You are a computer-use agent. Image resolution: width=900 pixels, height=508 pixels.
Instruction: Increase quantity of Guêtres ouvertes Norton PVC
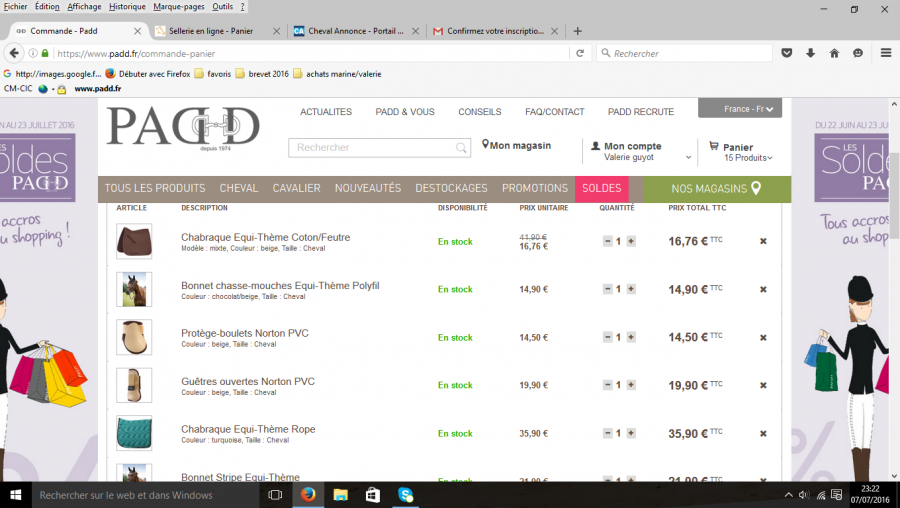(x=631, y=385)
